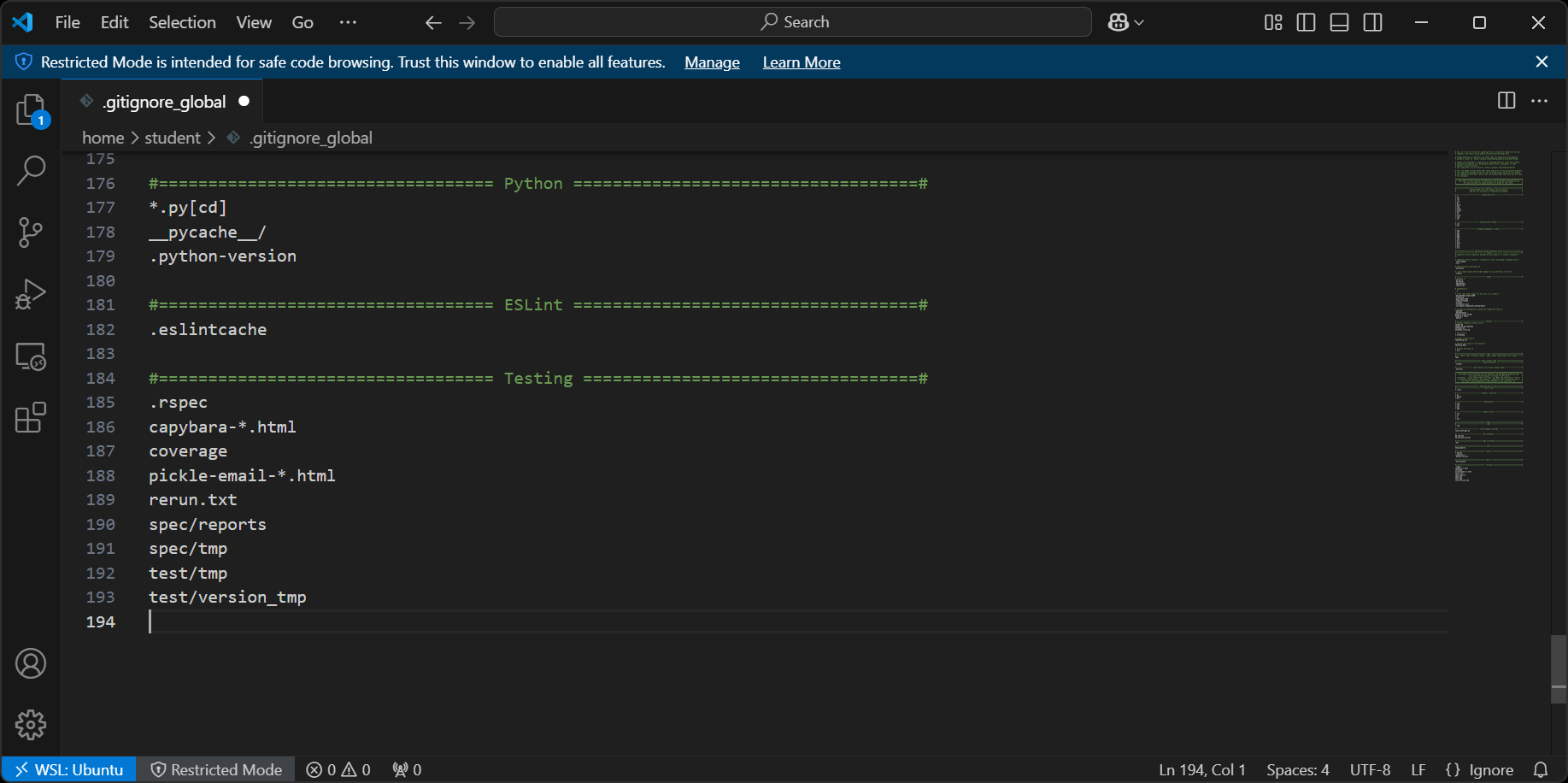Open notifications via the bell icon

1541,769
